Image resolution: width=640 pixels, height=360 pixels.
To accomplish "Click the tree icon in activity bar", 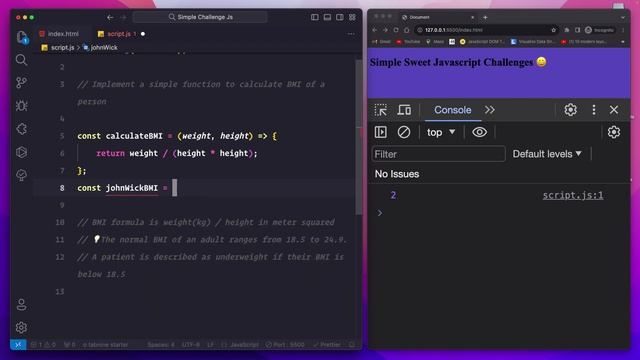I will click(x=21, y=175).
